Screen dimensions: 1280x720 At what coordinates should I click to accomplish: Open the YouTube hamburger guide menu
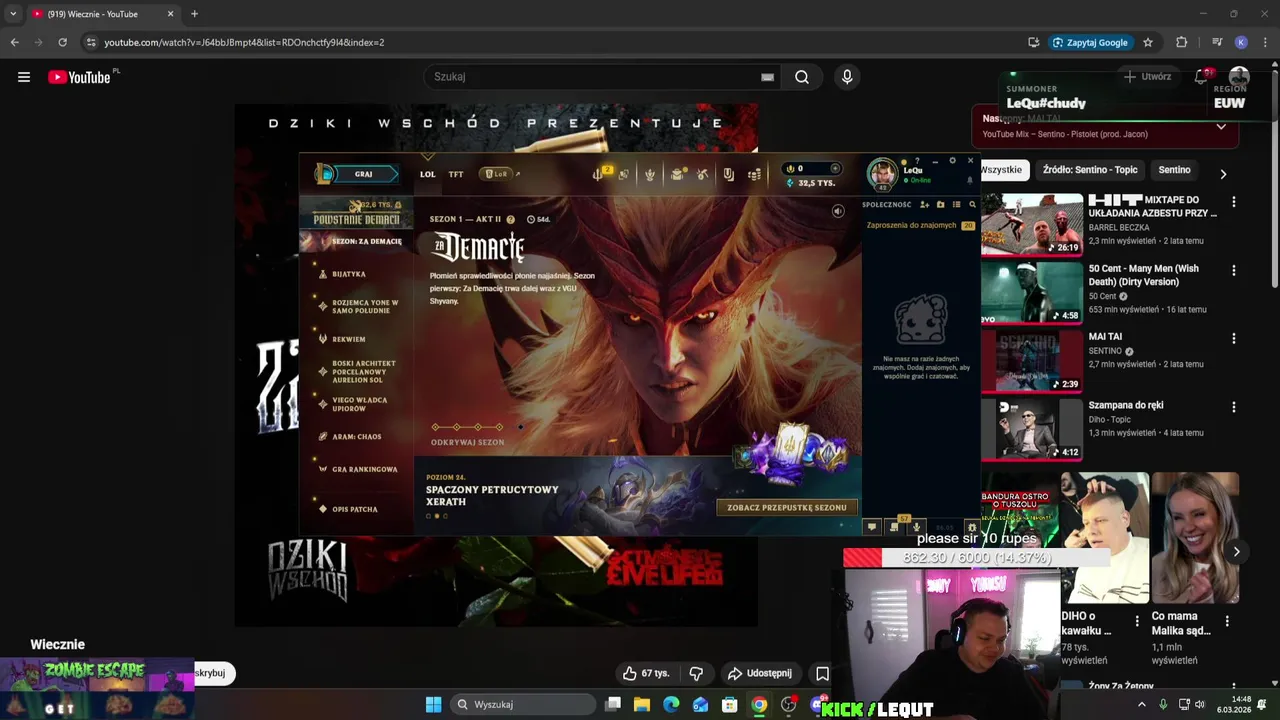24,77
